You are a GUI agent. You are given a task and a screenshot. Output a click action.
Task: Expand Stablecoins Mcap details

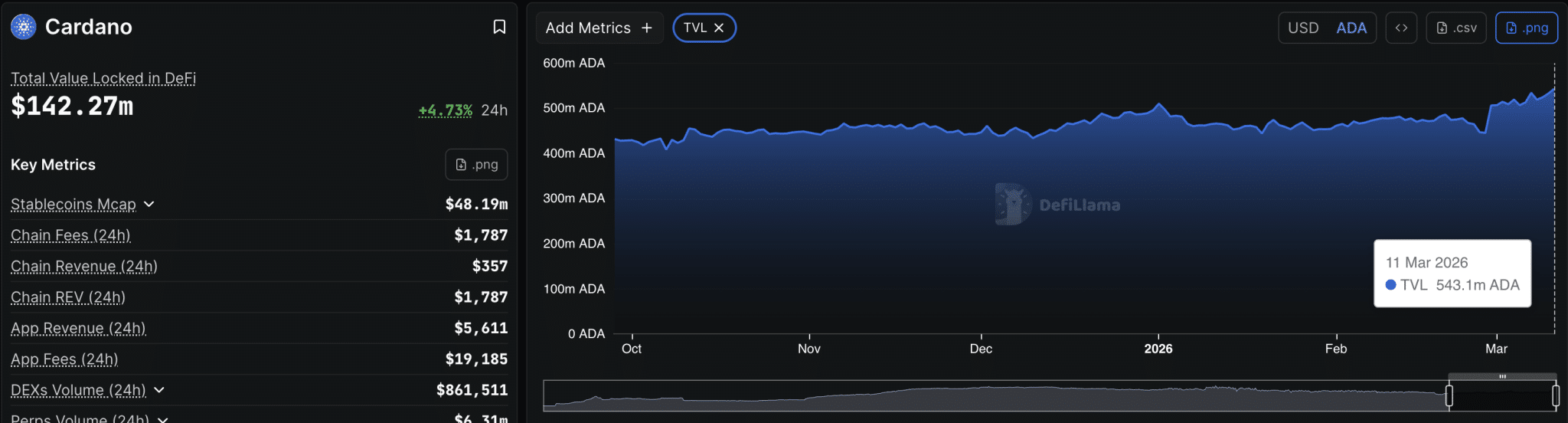point(149,204)
